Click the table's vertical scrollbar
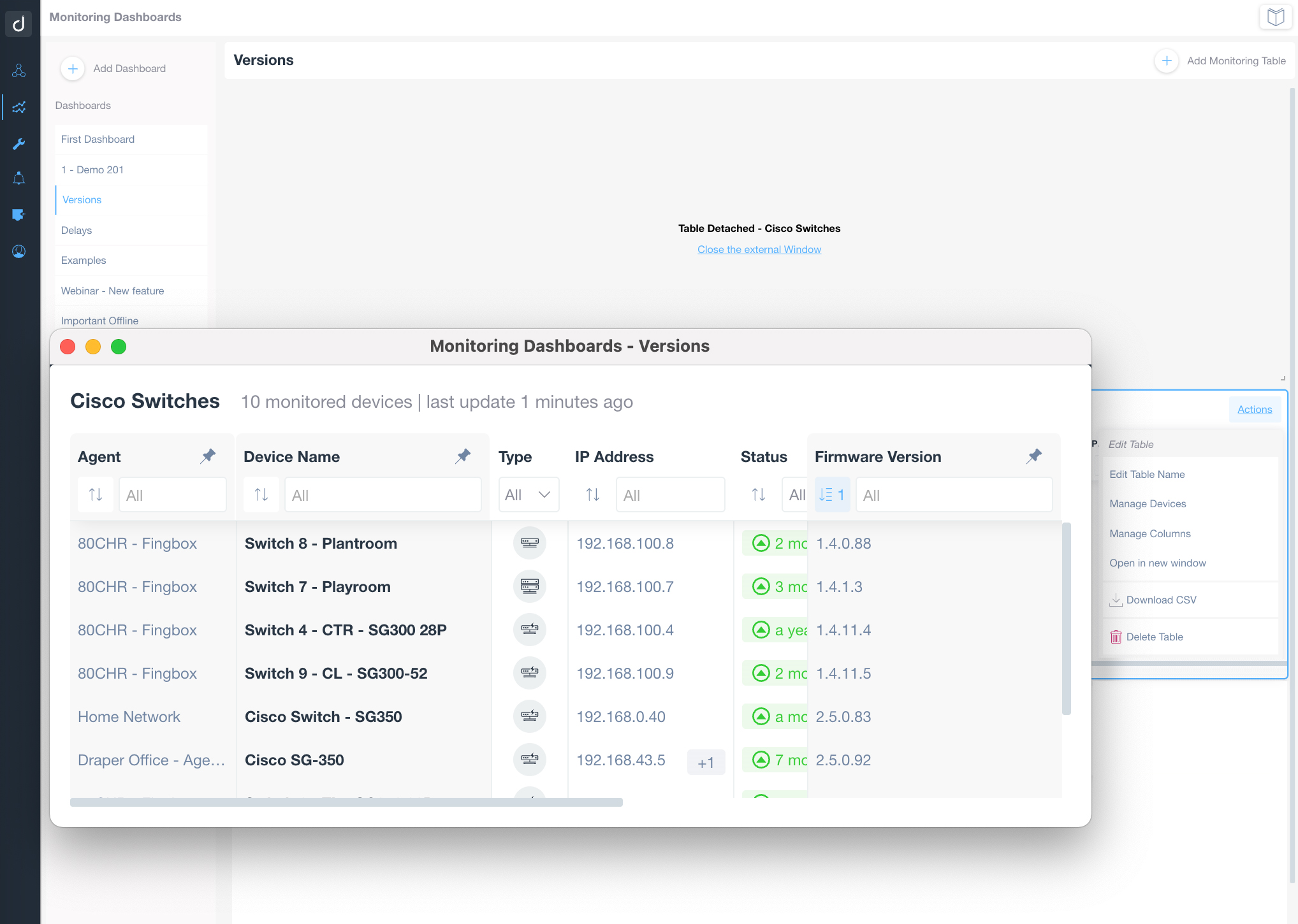This screenshot has height=924, width=1298. click(x=1066, y=619)
